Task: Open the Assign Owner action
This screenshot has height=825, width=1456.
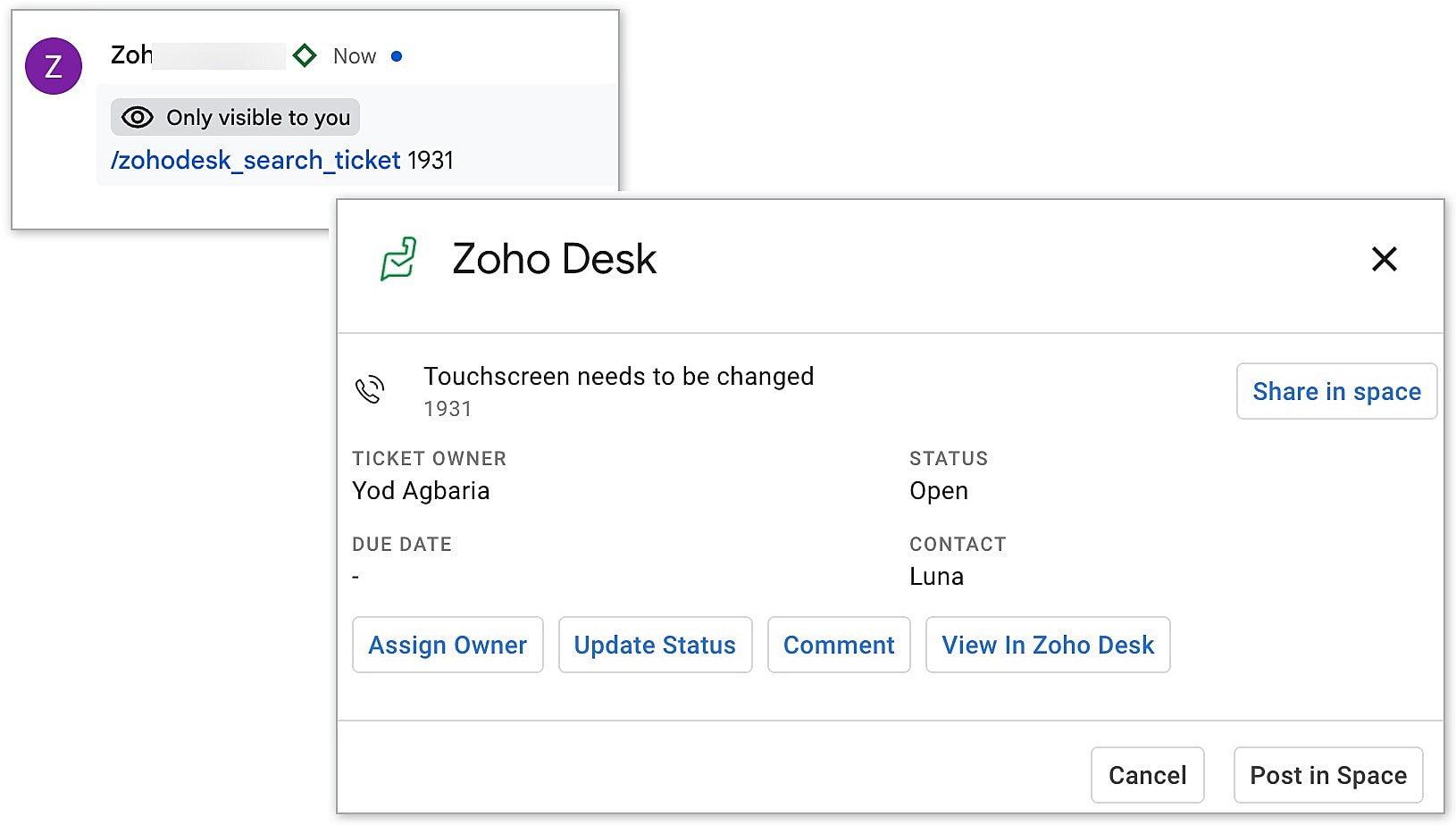Action: (x=448, y=645)
